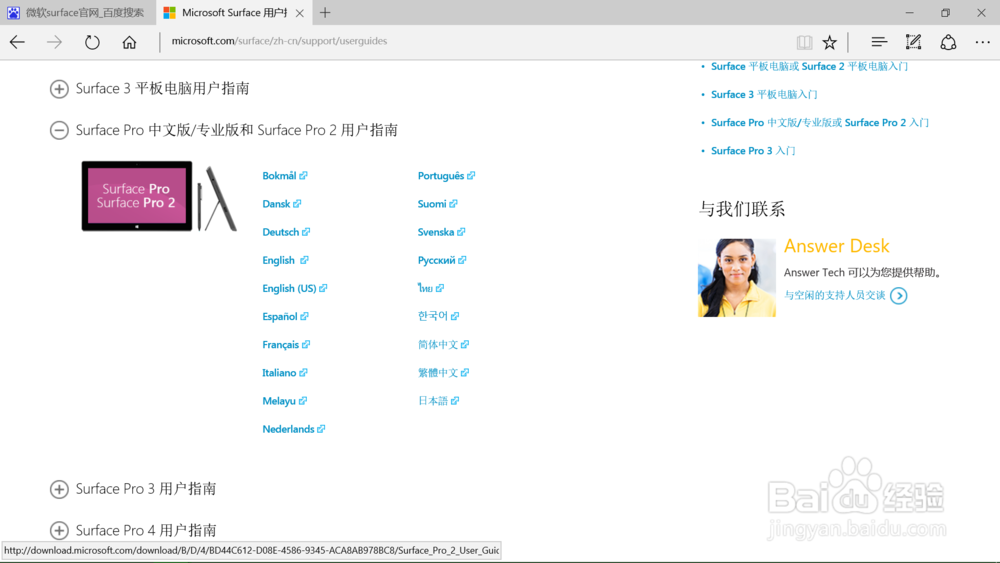Open Surface Pro 中文版/专业版或 Pro 2 入门 link
The width and height of the screenshot is (1000, 563).
[820, 122]
